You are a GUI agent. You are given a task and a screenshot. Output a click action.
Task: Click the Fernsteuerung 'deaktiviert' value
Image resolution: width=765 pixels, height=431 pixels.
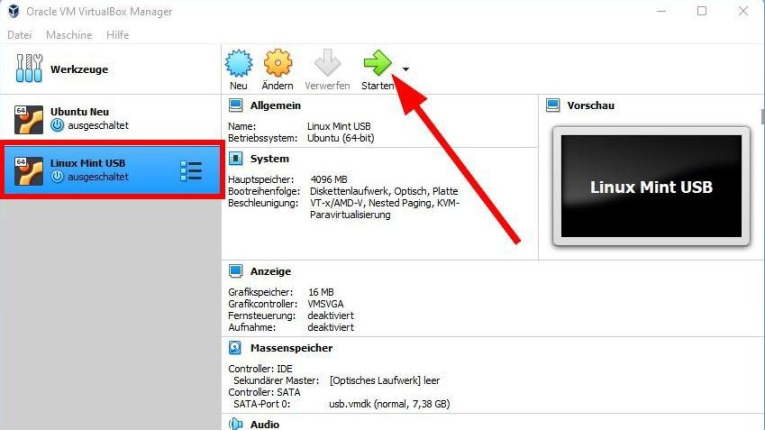(x=330, y=315)
